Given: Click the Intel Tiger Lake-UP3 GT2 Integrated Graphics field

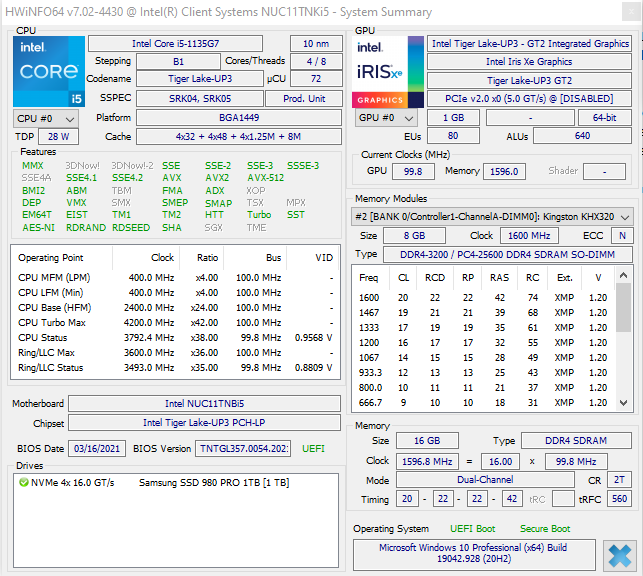Looking at the screenshot, I should coord(529,43).
